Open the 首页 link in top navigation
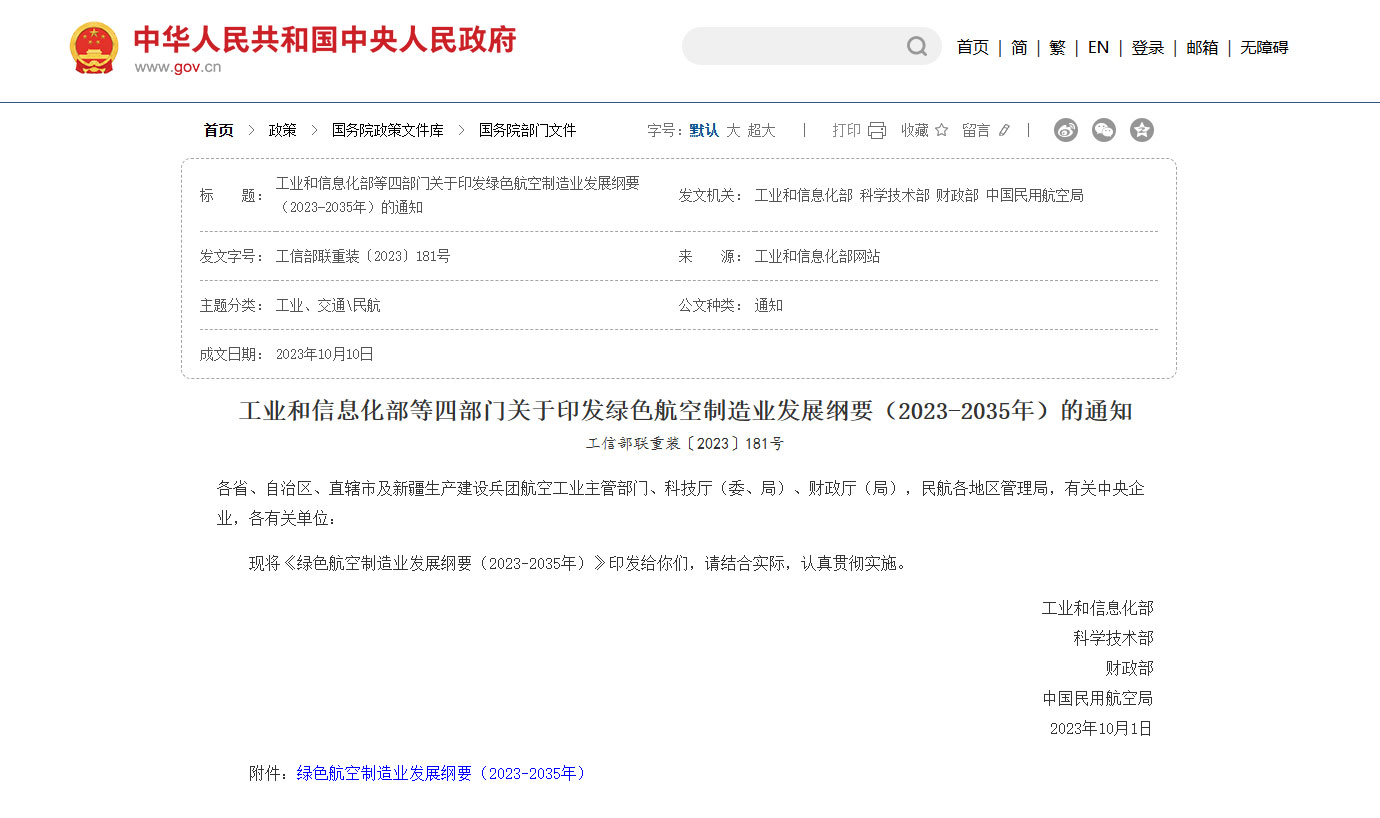 click(x=972, y=47)
